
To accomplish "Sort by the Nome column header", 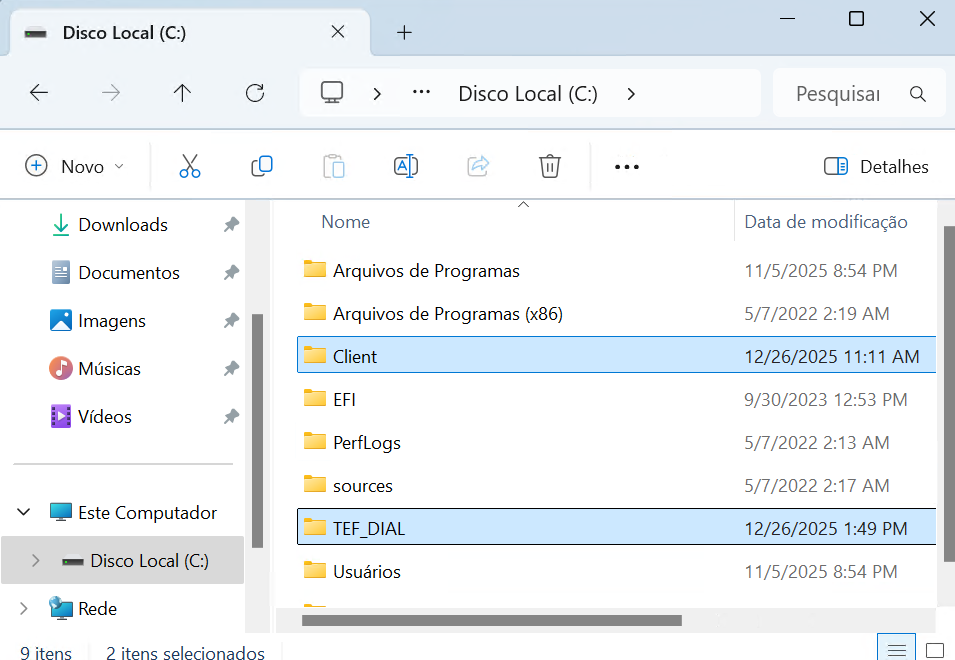I will click(x=345, y=222).
